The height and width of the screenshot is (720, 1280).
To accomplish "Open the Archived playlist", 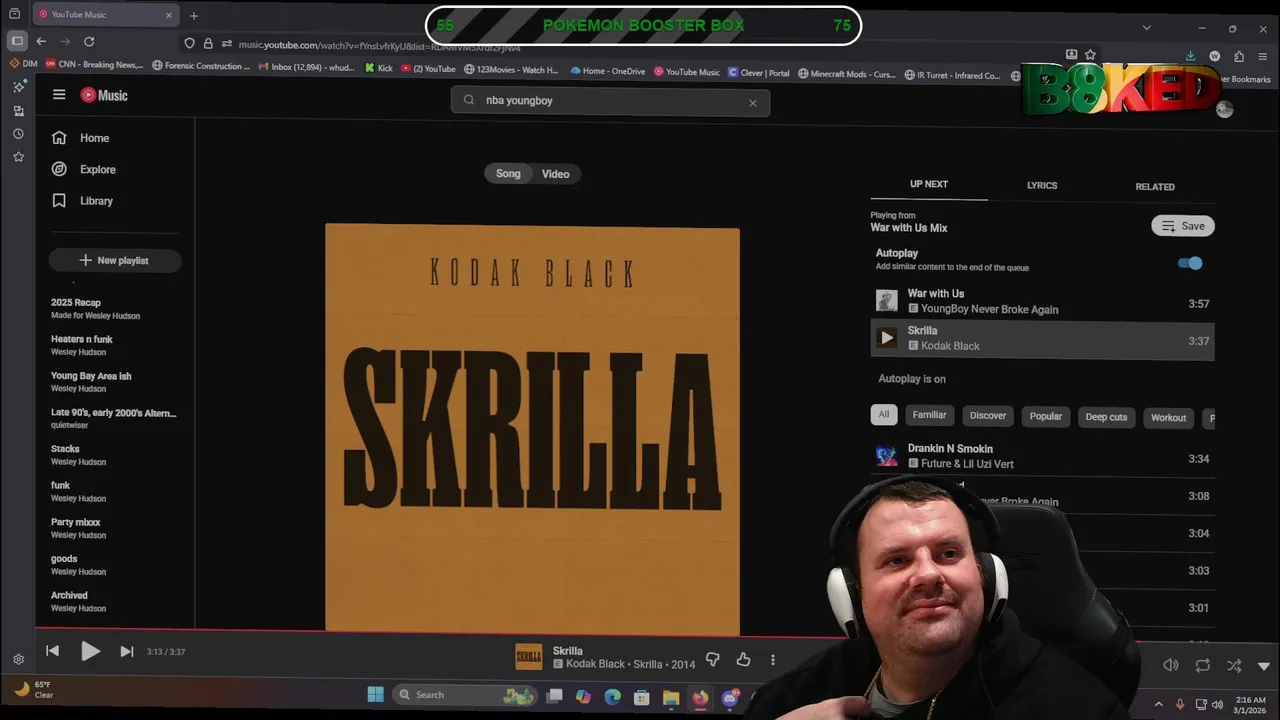I will point(69,595).
